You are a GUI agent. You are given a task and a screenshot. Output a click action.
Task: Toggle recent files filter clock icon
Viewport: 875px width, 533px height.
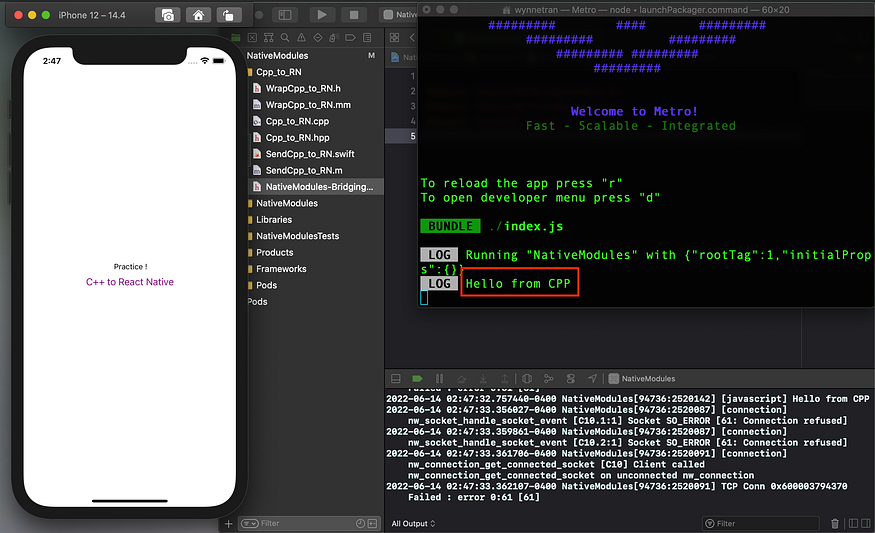[x=360, y=524]
